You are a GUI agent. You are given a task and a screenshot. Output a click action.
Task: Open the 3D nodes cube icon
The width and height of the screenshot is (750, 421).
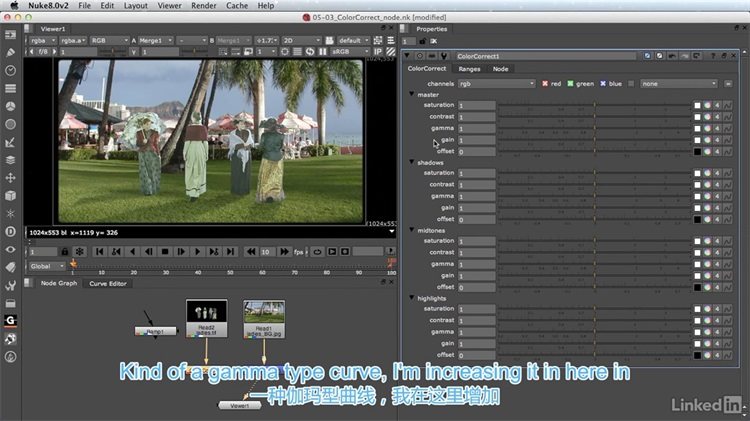click(10, 195)
